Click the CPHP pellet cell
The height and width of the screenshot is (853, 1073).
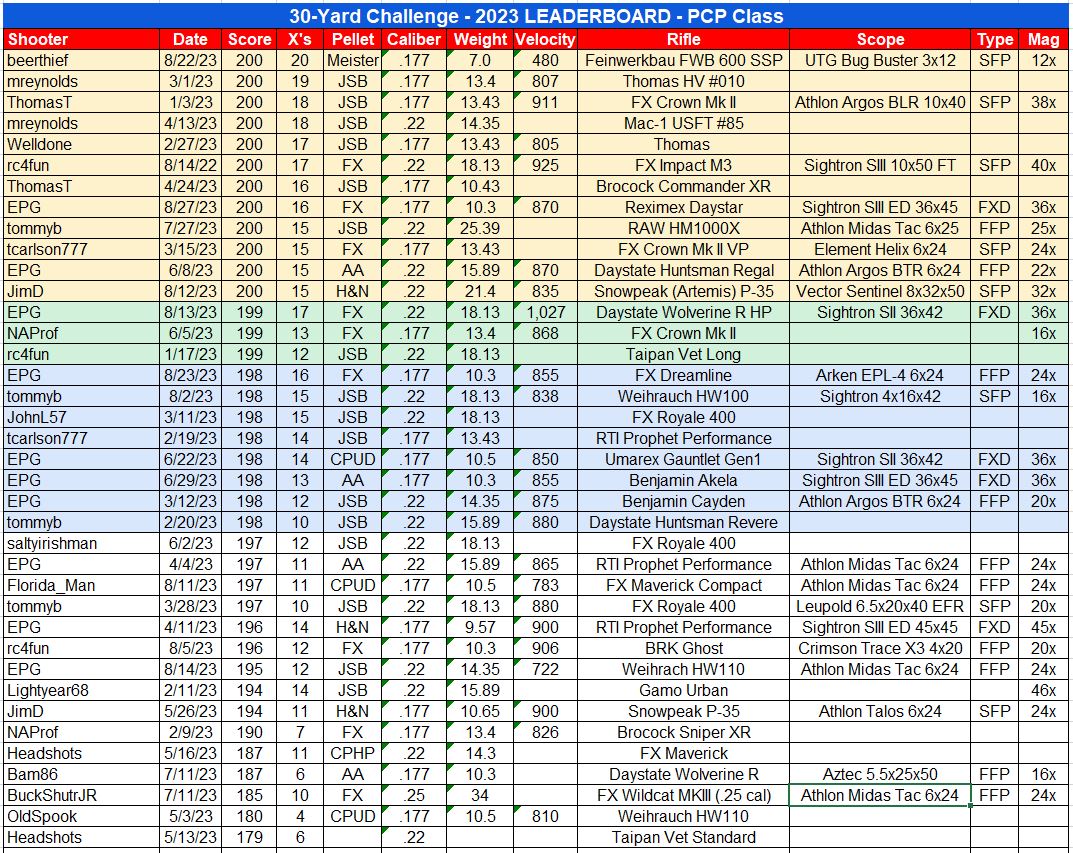tap(352, 753)
